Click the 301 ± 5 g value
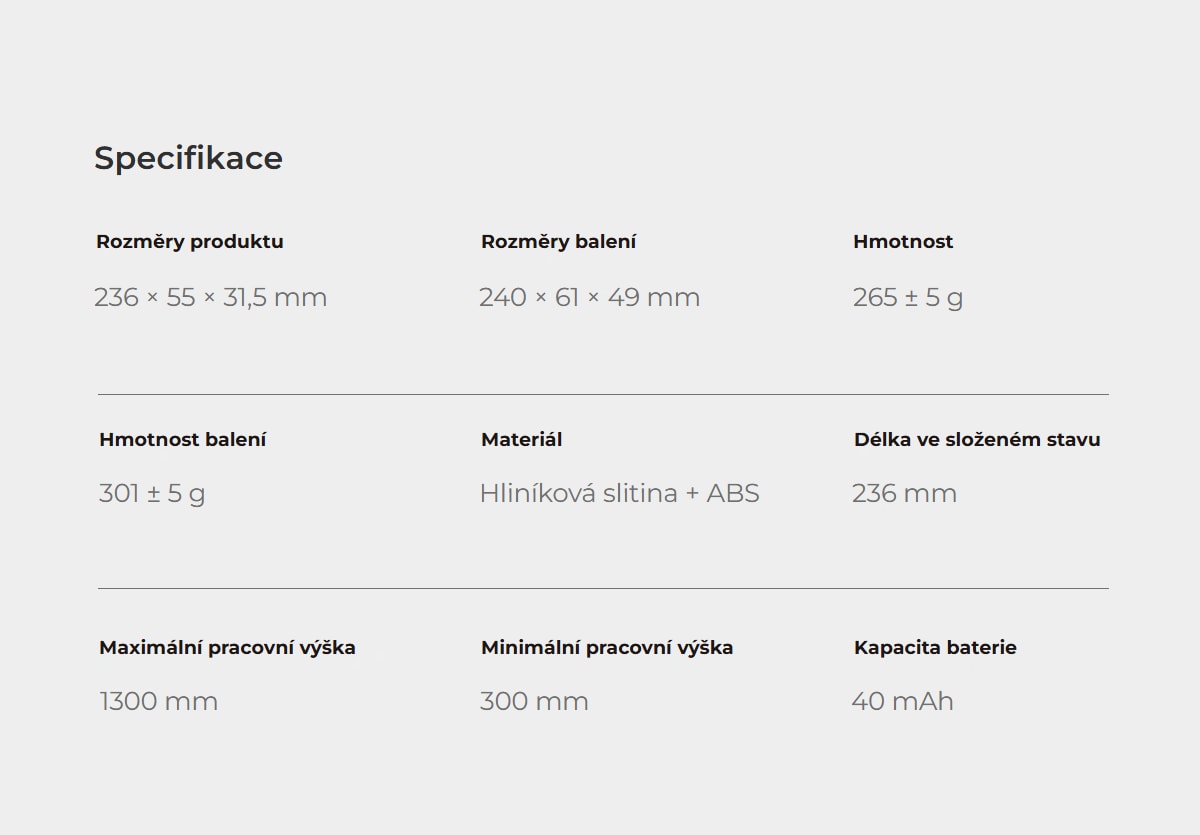This screenshot has height=835, width=1200. click(152, 493)
